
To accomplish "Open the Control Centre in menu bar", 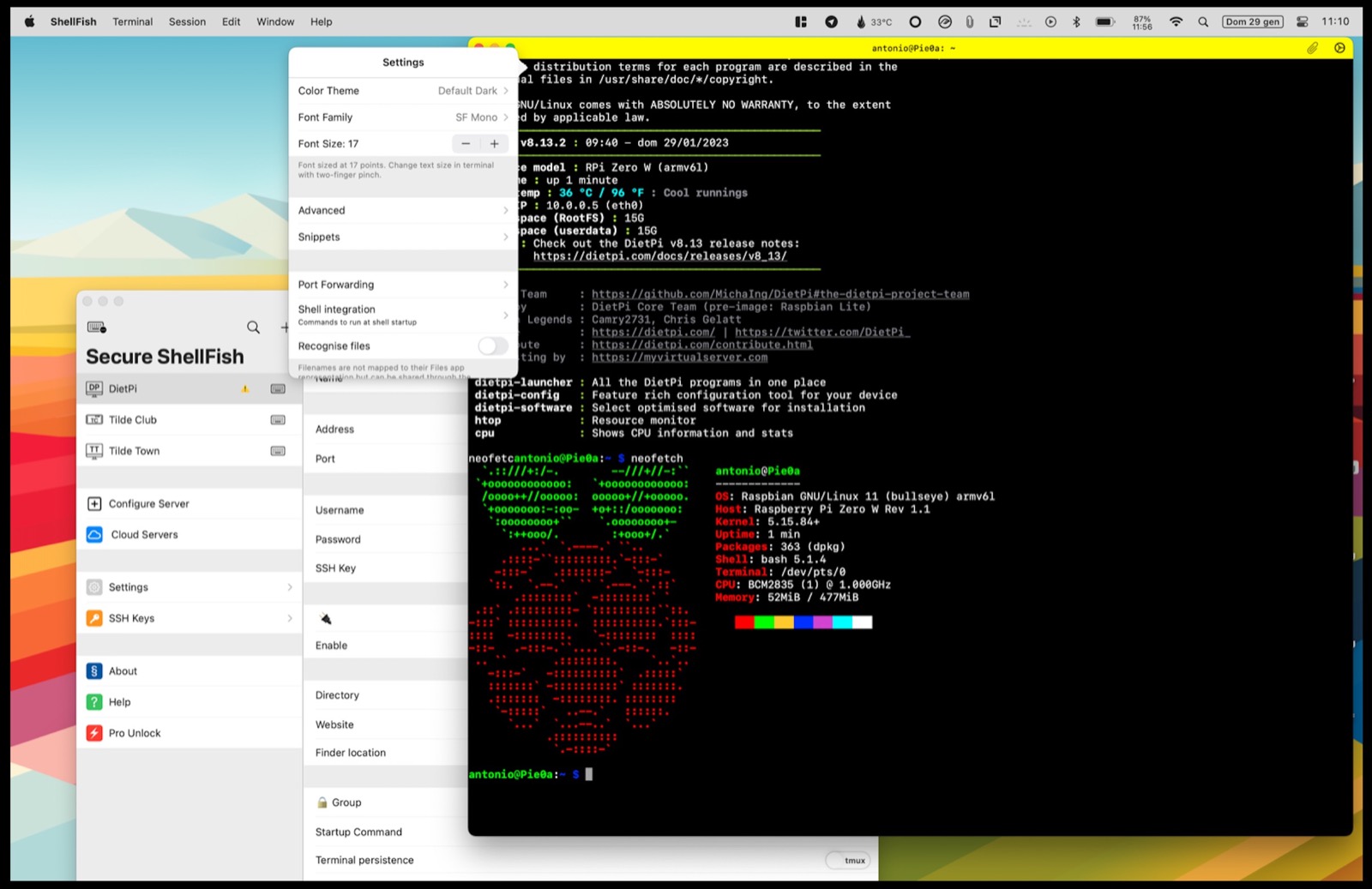I will 1302,22.
